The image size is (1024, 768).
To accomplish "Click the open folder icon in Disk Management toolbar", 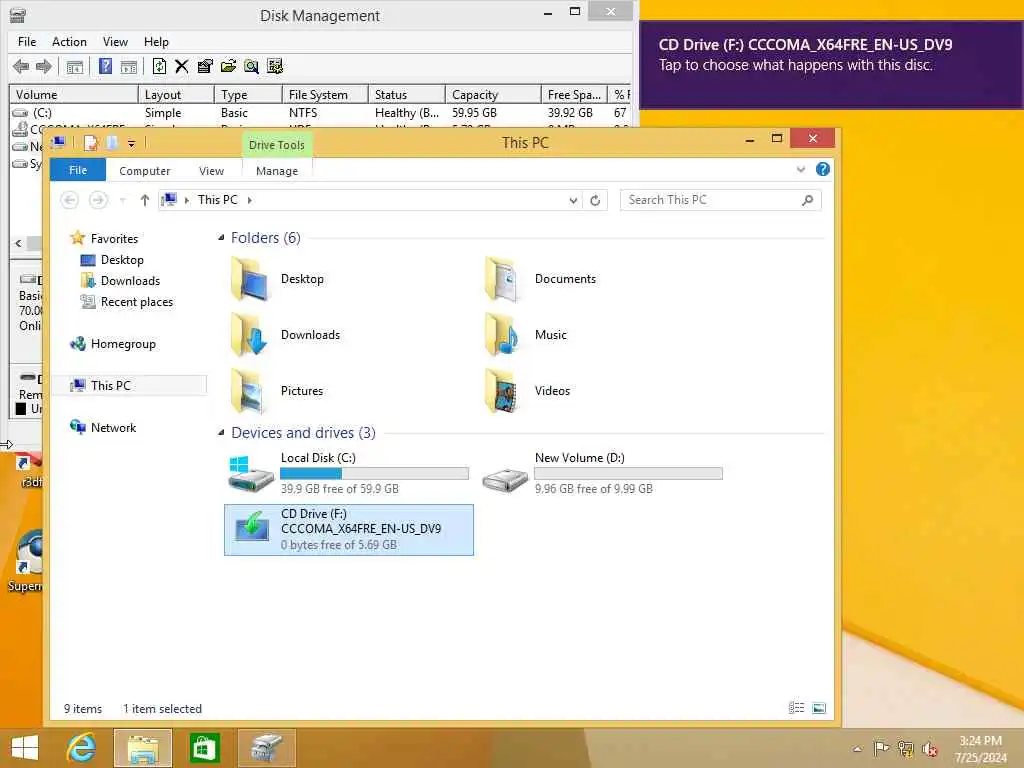I will point(228,66).
